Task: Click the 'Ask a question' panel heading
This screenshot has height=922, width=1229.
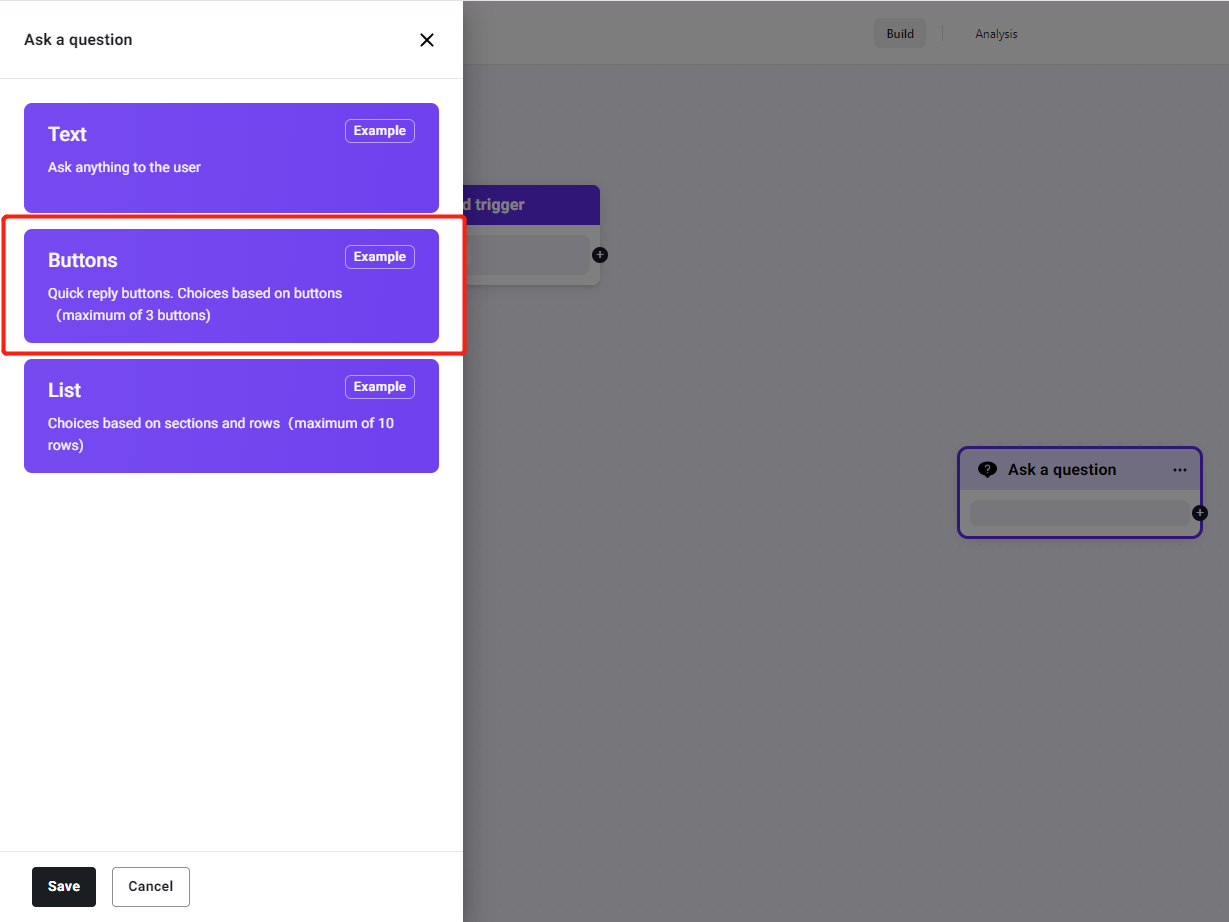Action: pos(78,40)
